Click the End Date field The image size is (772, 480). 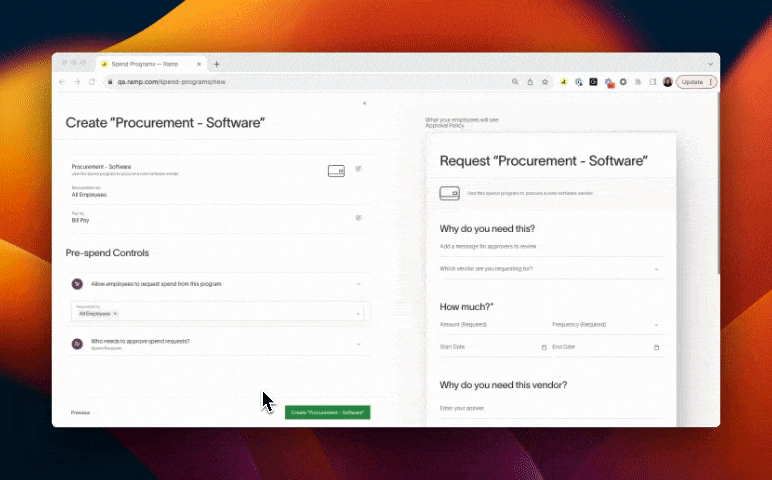coord(606,347)
